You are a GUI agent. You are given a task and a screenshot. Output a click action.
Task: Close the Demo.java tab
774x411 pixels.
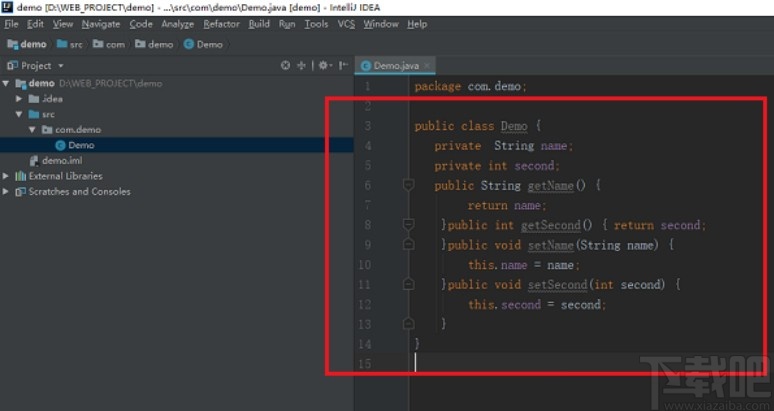pos(427,66)
